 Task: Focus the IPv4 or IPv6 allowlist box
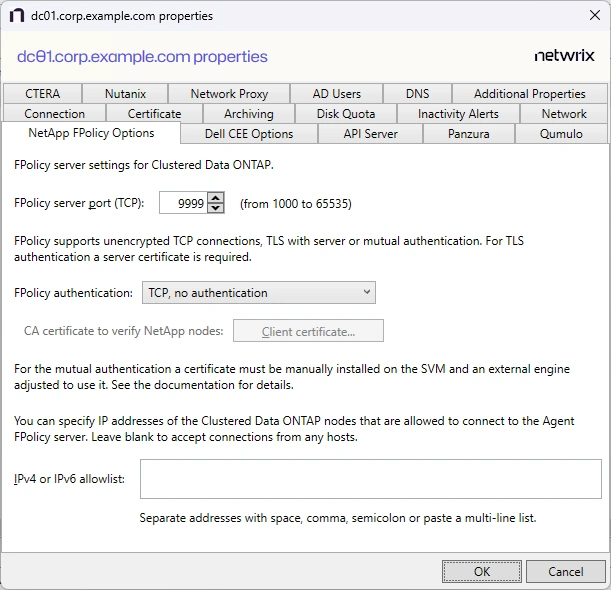pos(371,479)
